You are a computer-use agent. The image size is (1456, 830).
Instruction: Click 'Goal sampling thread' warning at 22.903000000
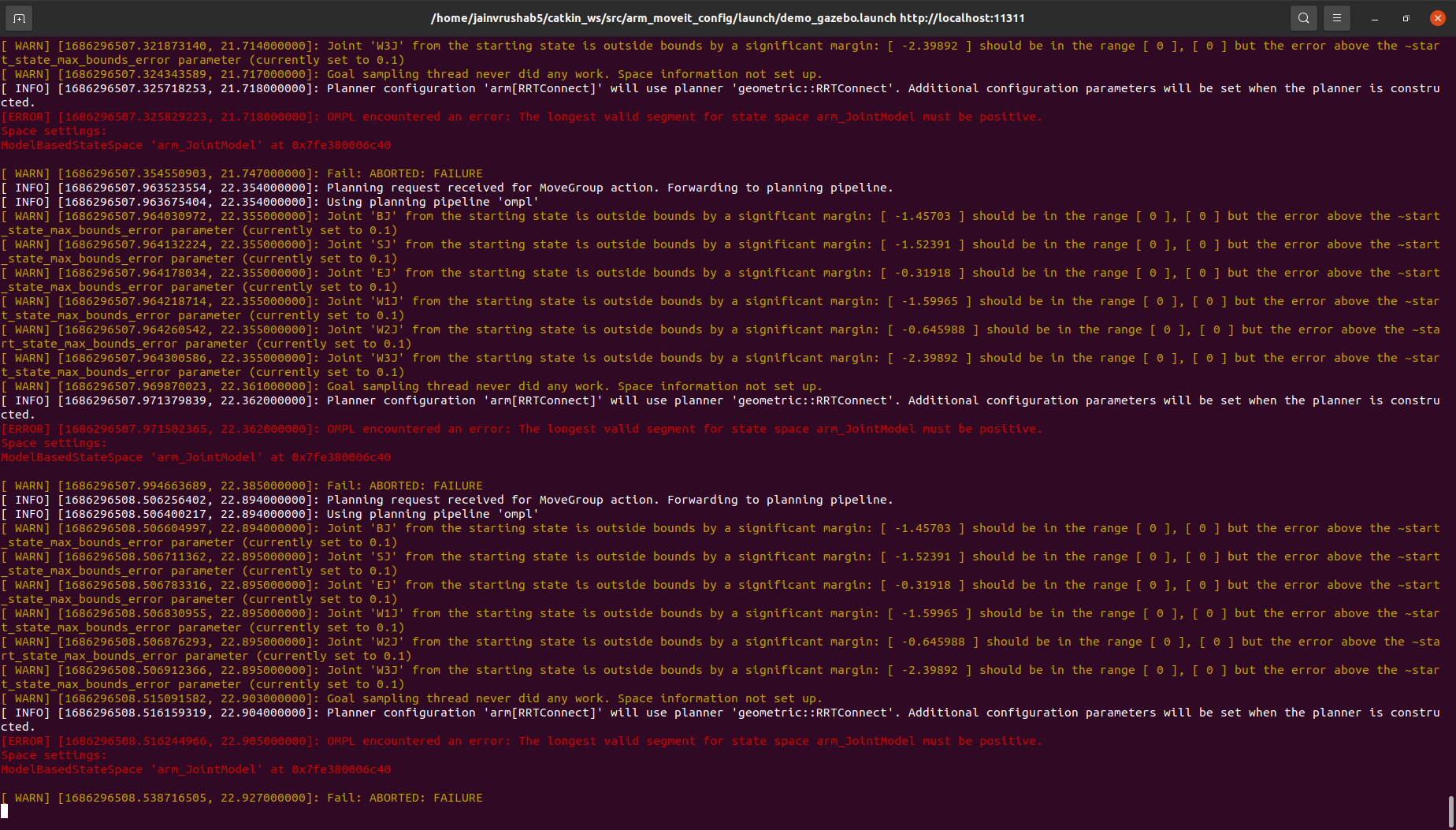pos(411,698)
